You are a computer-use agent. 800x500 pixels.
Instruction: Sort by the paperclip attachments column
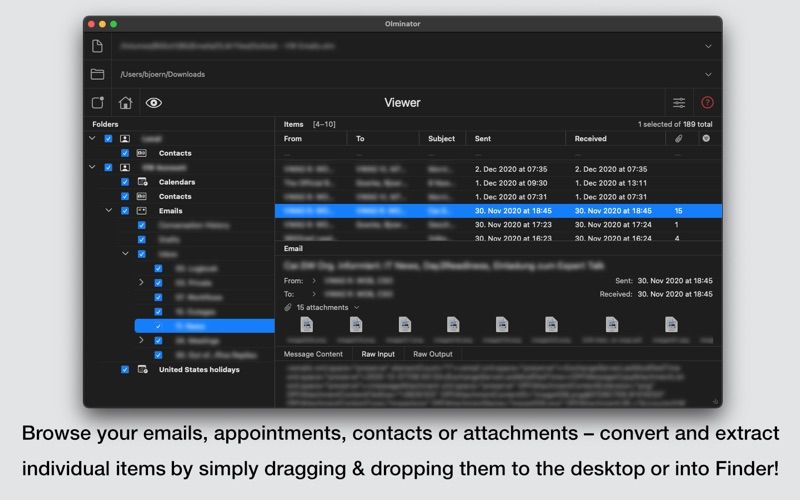679,138
